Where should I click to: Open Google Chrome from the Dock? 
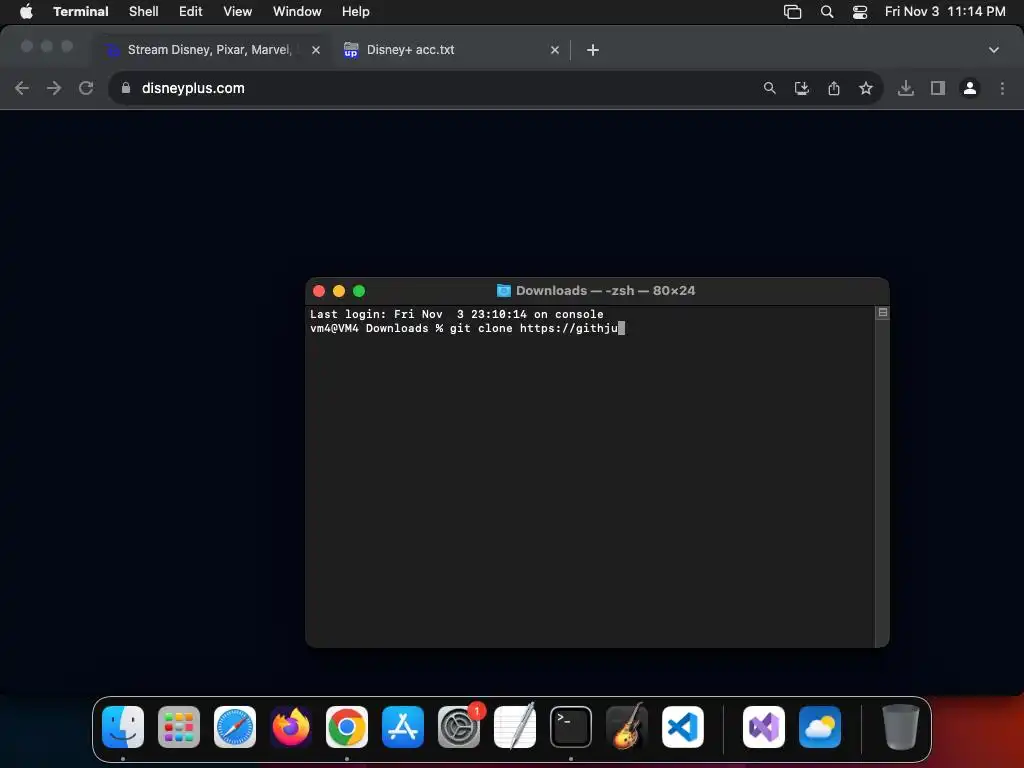[347, 727]
